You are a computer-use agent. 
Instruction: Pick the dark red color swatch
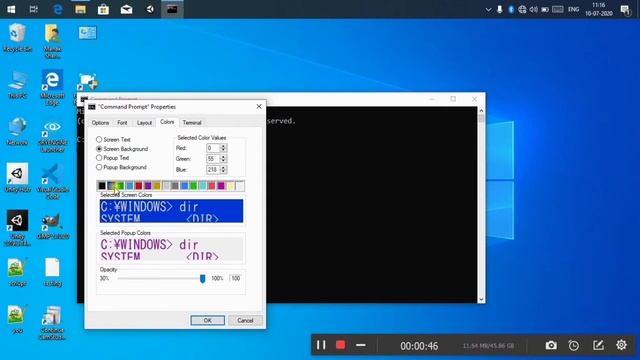[x=139, y=186]
